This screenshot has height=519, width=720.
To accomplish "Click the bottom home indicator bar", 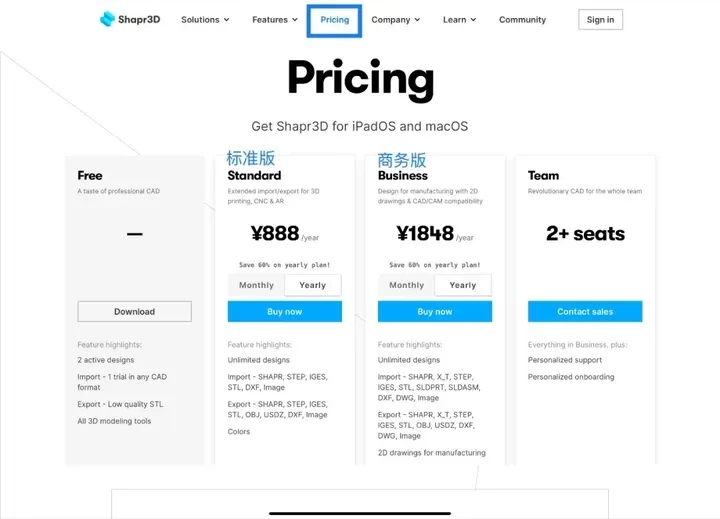I will [360, 513].
